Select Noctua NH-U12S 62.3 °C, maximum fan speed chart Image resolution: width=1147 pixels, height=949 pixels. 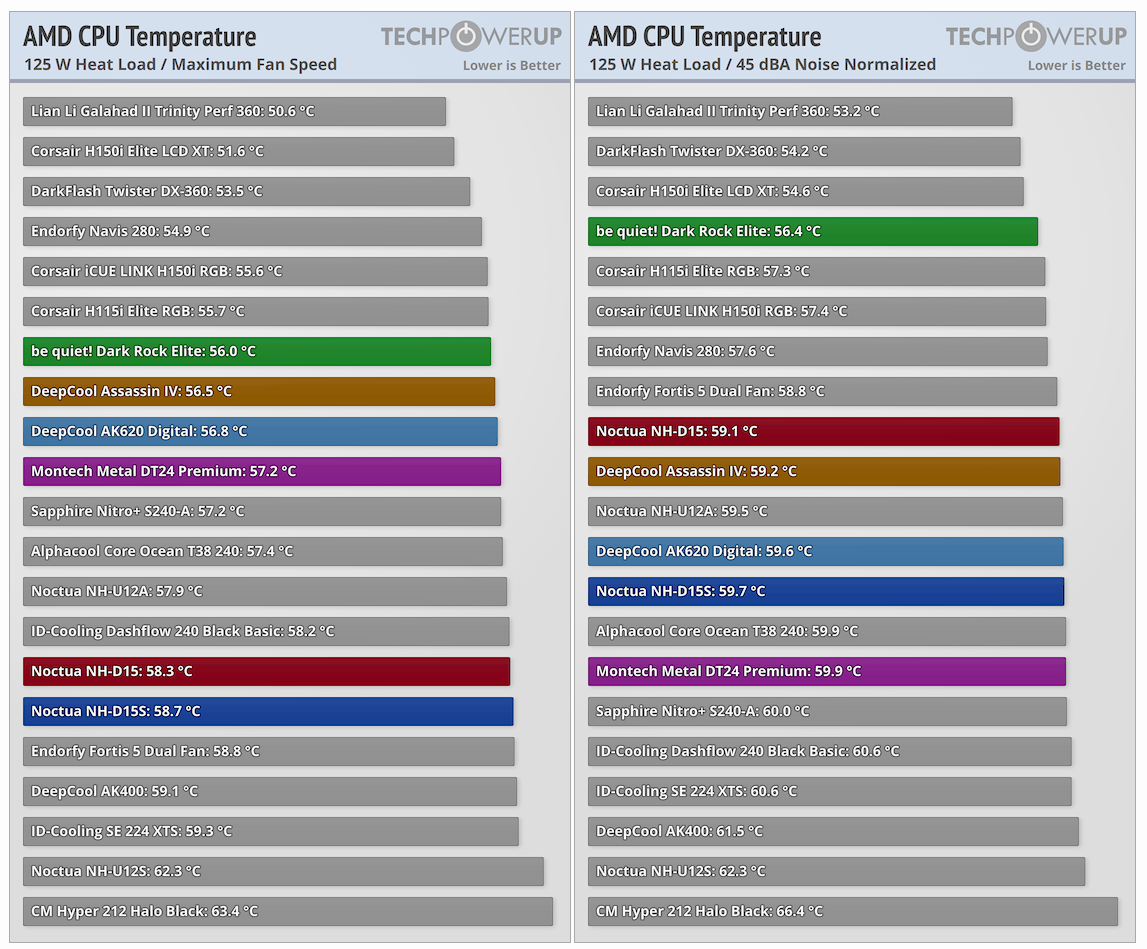[x=283, y=871]
